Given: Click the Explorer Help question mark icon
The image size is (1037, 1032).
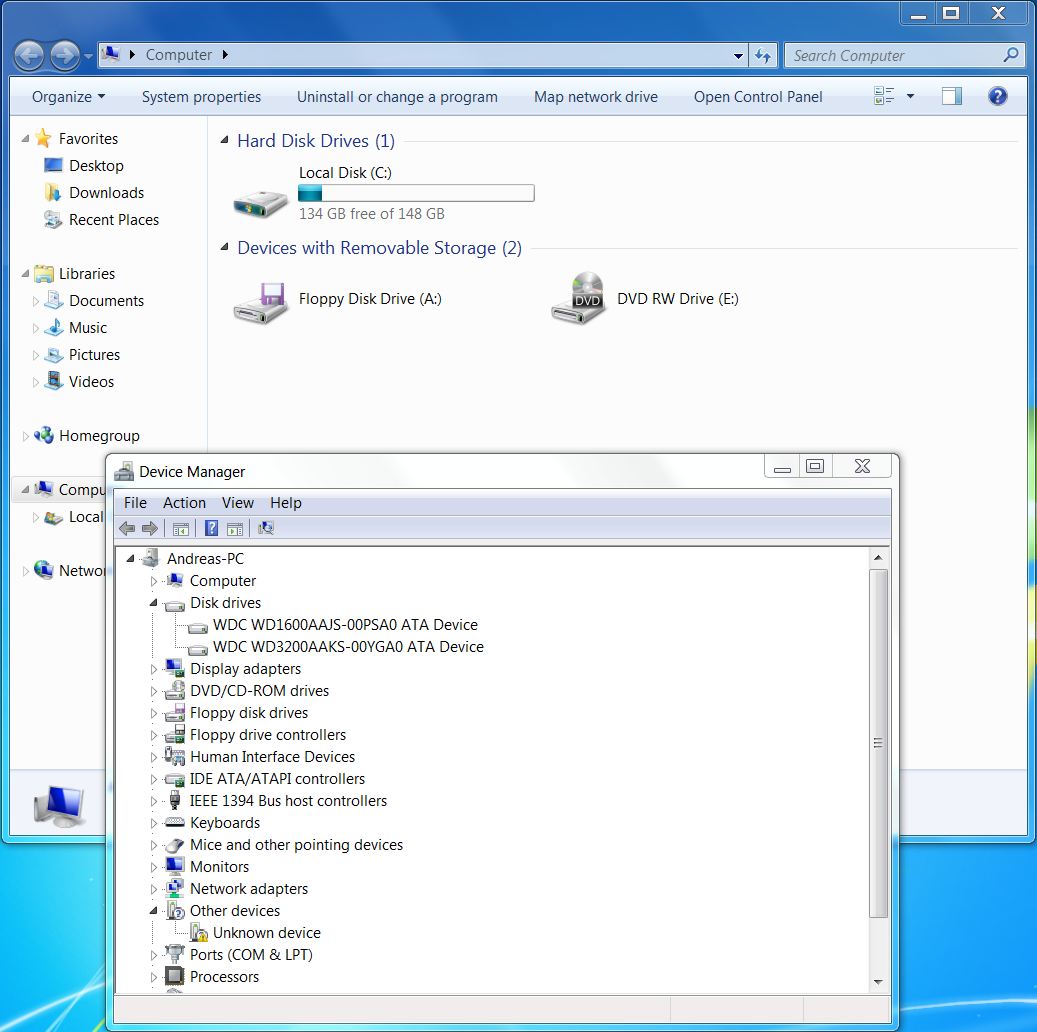Looking at the screenshot, I should [x=997, y=97].
